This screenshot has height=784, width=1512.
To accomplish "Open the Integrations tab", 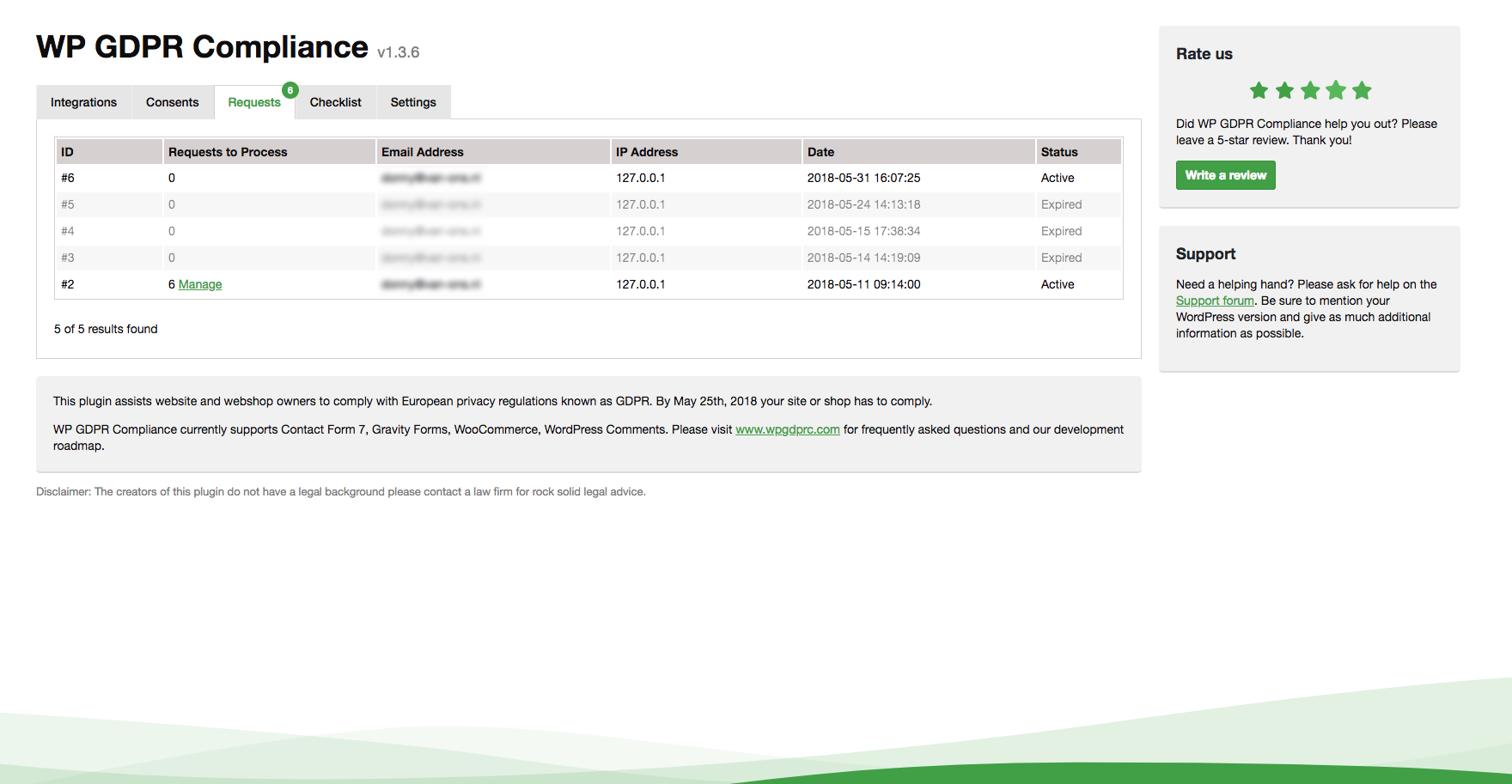I will tap(83, 102).
